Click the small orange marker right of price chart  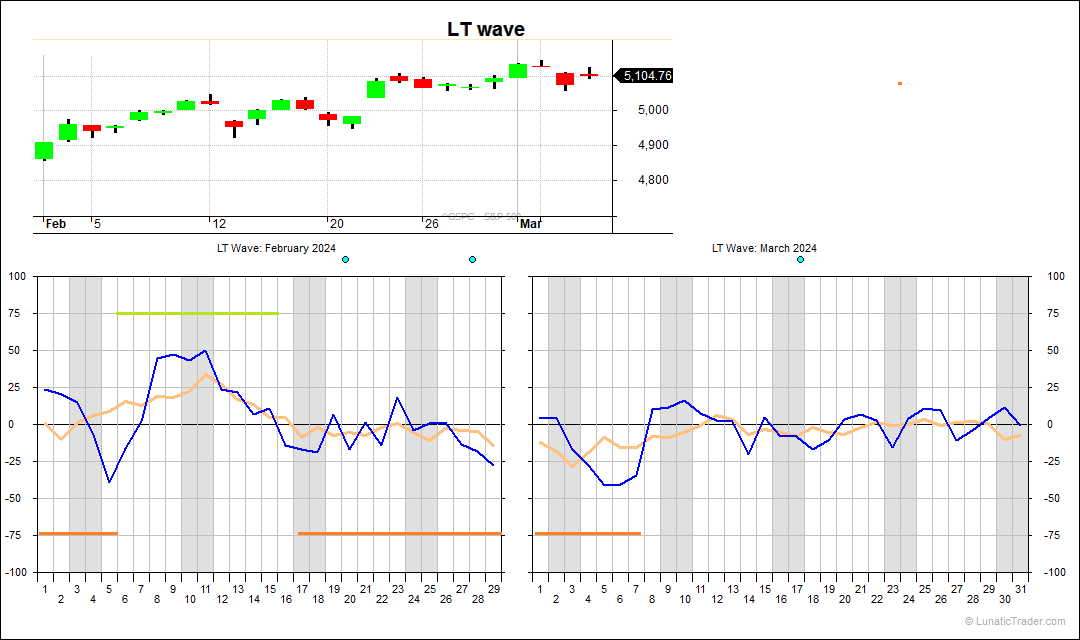(899, 83)
